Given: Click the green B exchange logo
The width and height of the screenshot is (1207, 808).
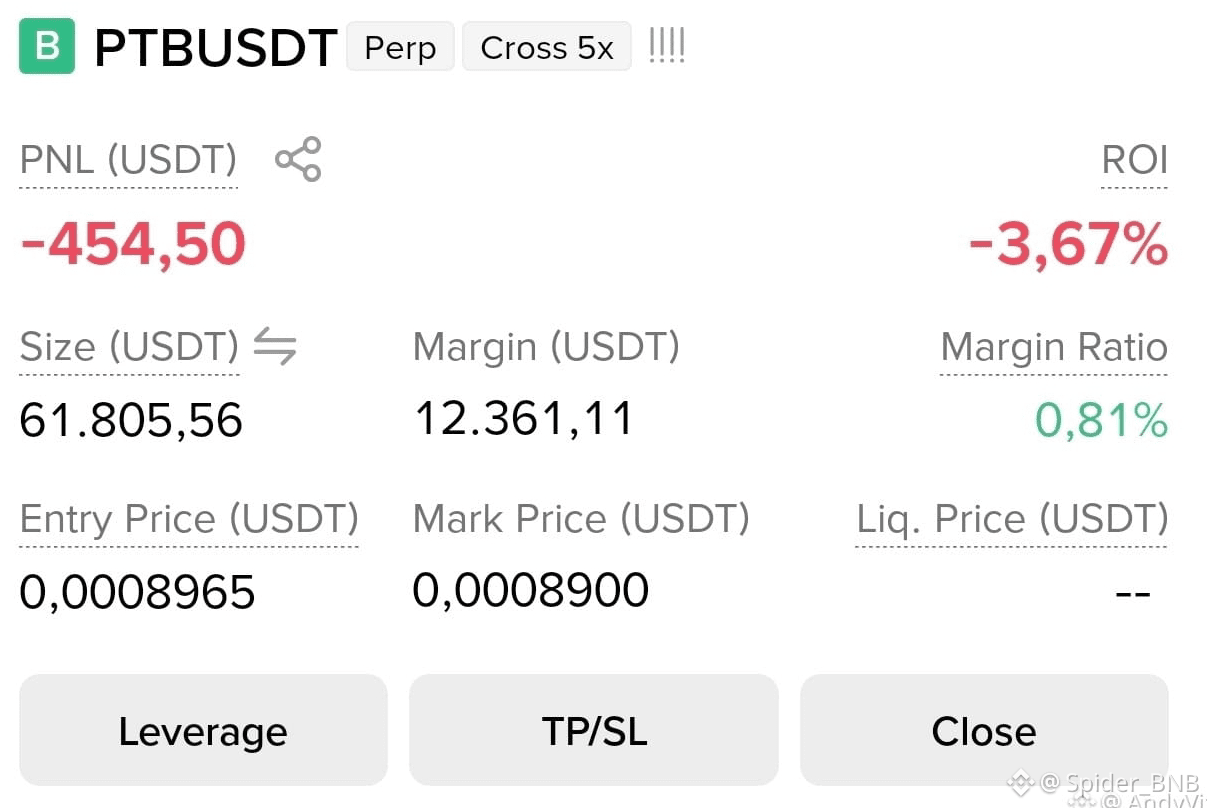Looking at the screenshot, I should [x=47, y=46].
